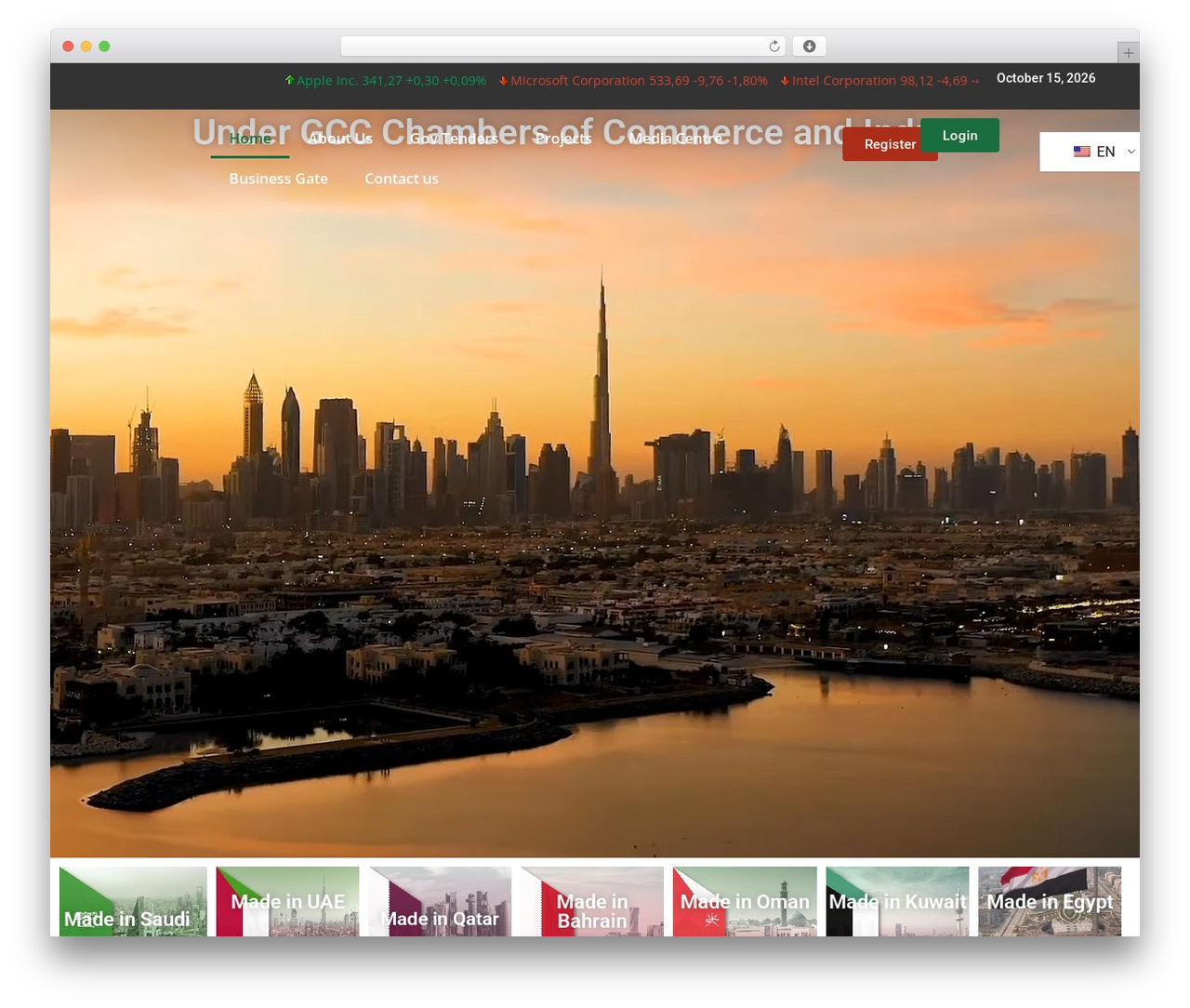Add a new browser tab

click(1128, 53)
